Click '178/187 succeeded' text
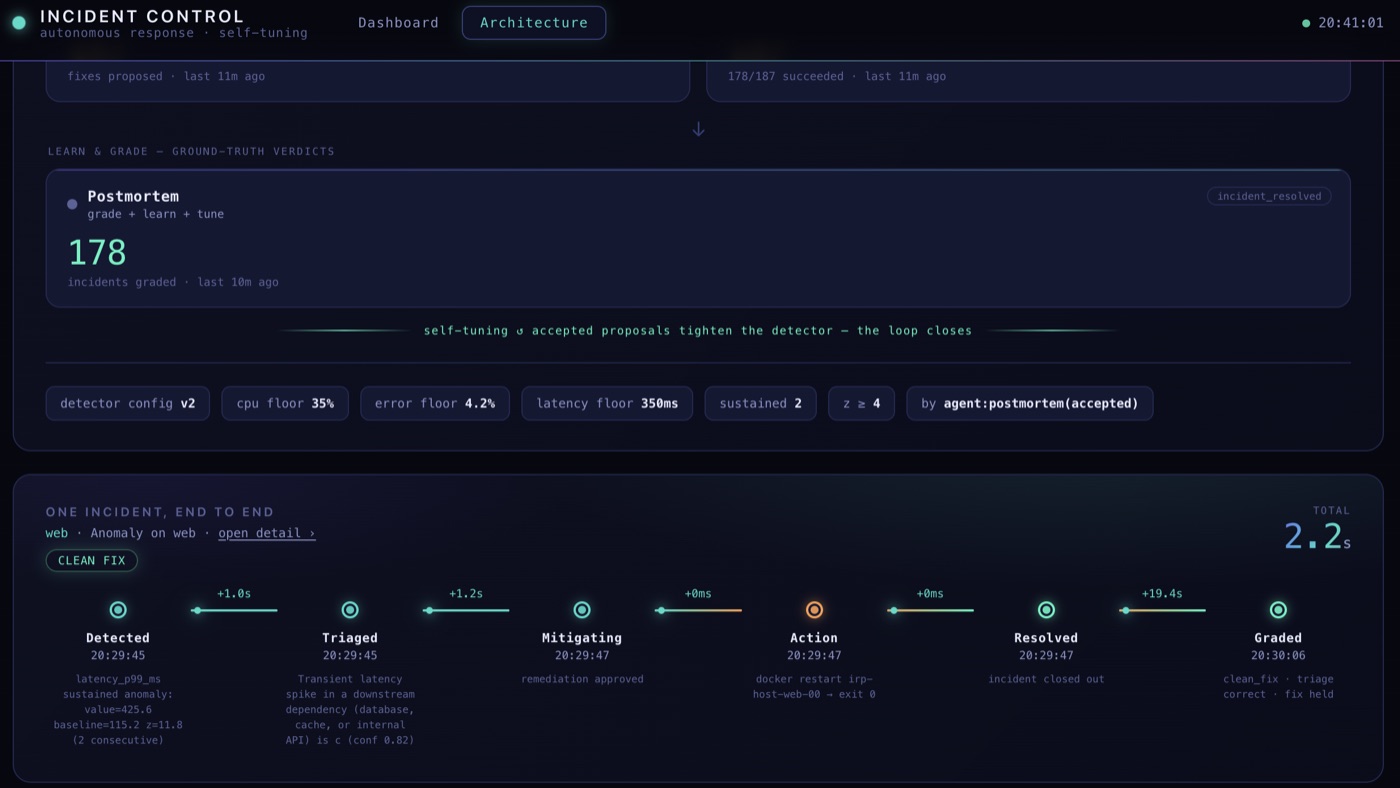The image size is (1400, 788). [x=786, y=76]
